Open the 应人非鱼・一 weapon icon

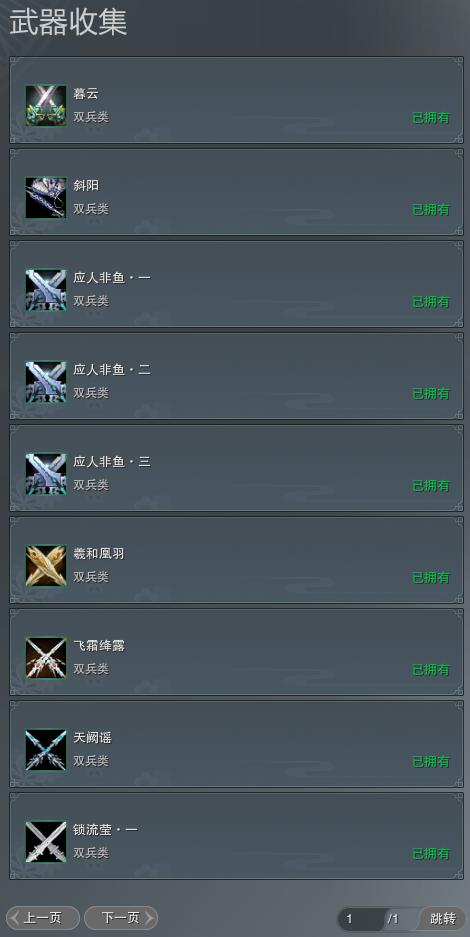pyautogui.click(x=46, y=289)
